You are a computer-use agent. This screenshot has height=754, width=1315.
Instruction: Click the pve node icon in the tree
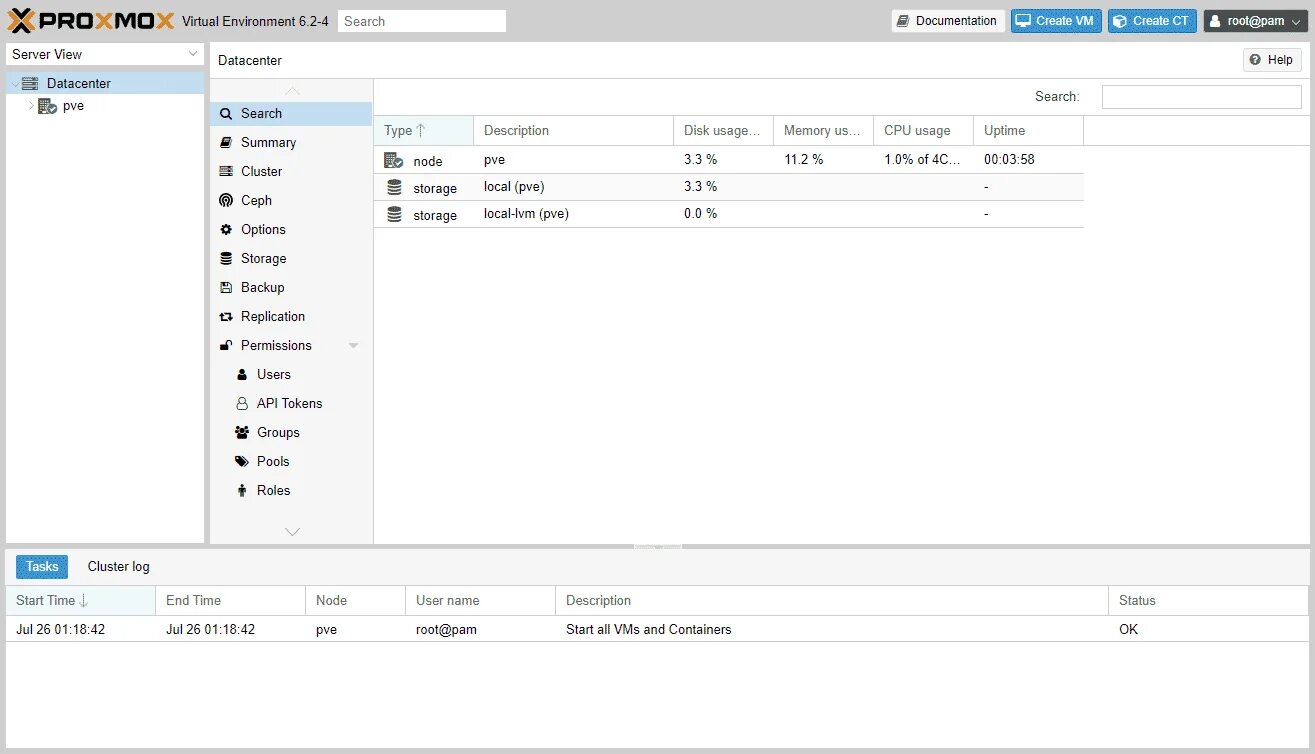pos(47,106)
